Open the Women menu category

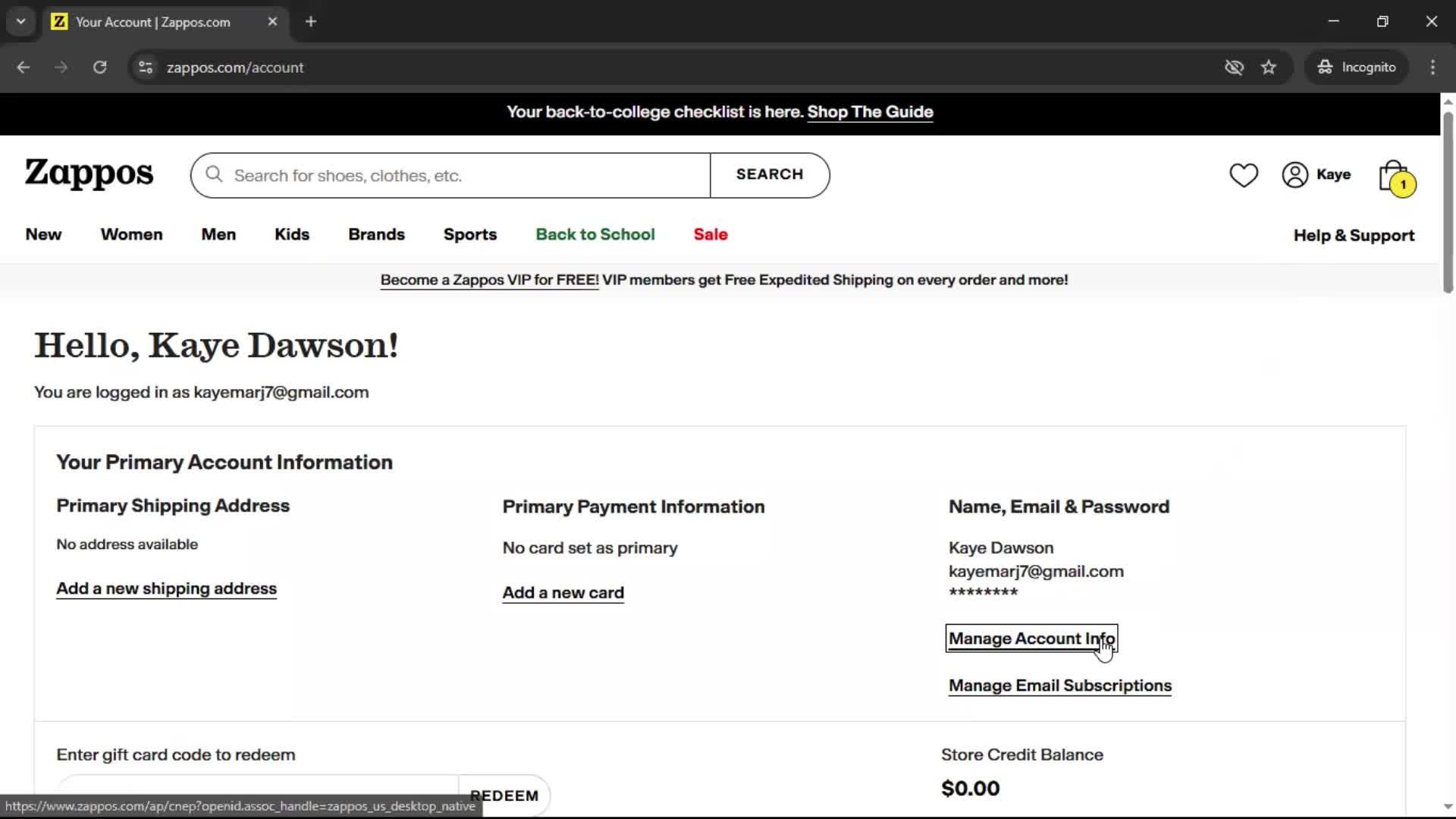point(131,235)
